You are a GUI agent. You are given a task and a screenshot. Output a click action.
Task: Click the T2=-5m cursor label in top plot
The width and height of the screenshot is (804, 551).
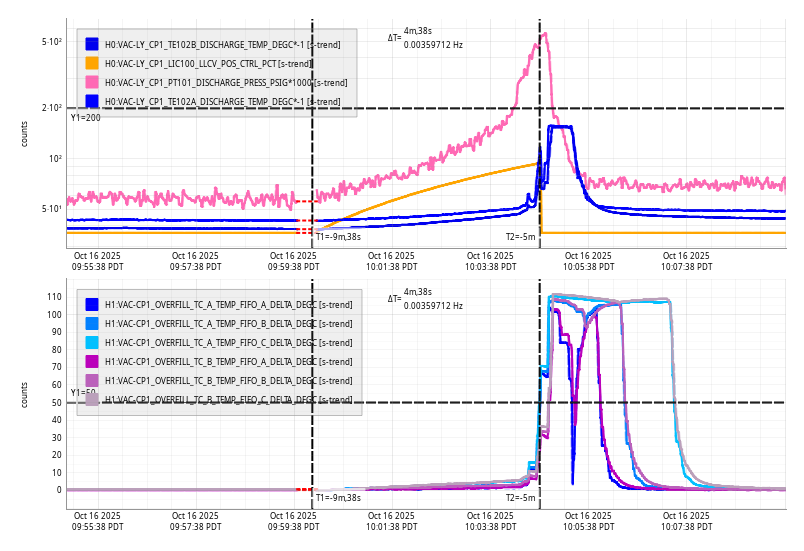(521, 237)
